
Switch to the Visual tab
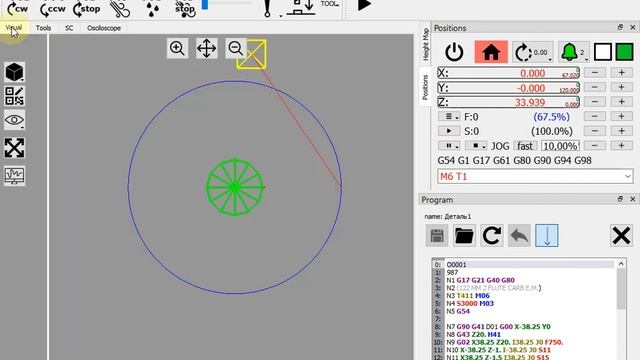[x=13, y=28]
